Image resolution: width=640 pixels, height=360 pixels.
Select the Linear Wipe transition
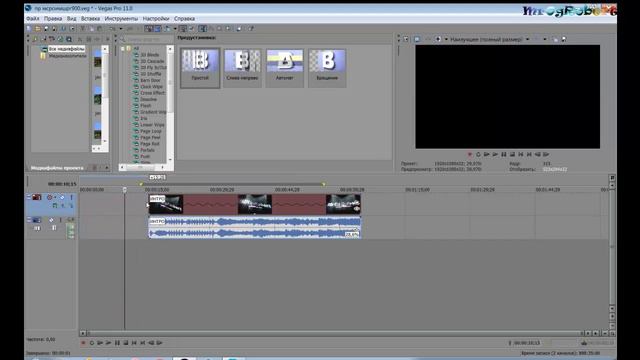click(x=152, y=124)
